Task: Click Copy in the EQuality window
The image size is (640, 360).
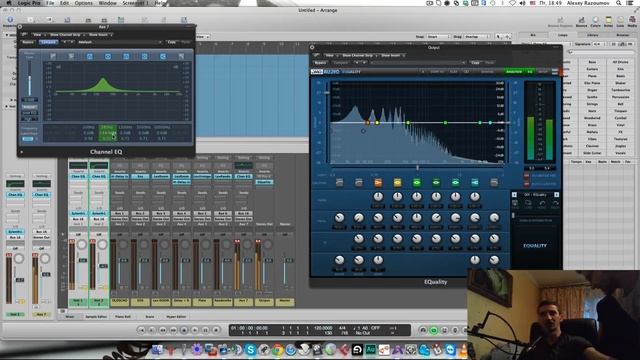Action: [x=475, y=63]
